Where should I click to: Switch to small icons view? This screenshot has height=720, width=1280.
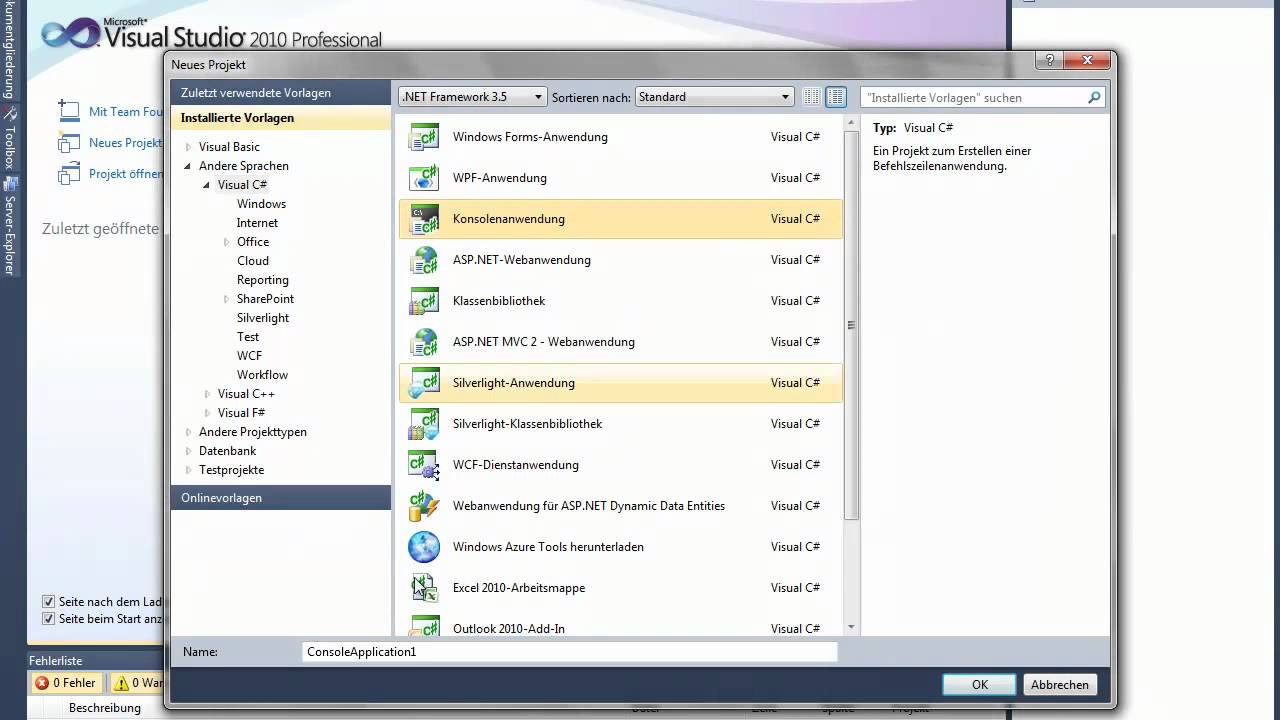coord(812,97)
